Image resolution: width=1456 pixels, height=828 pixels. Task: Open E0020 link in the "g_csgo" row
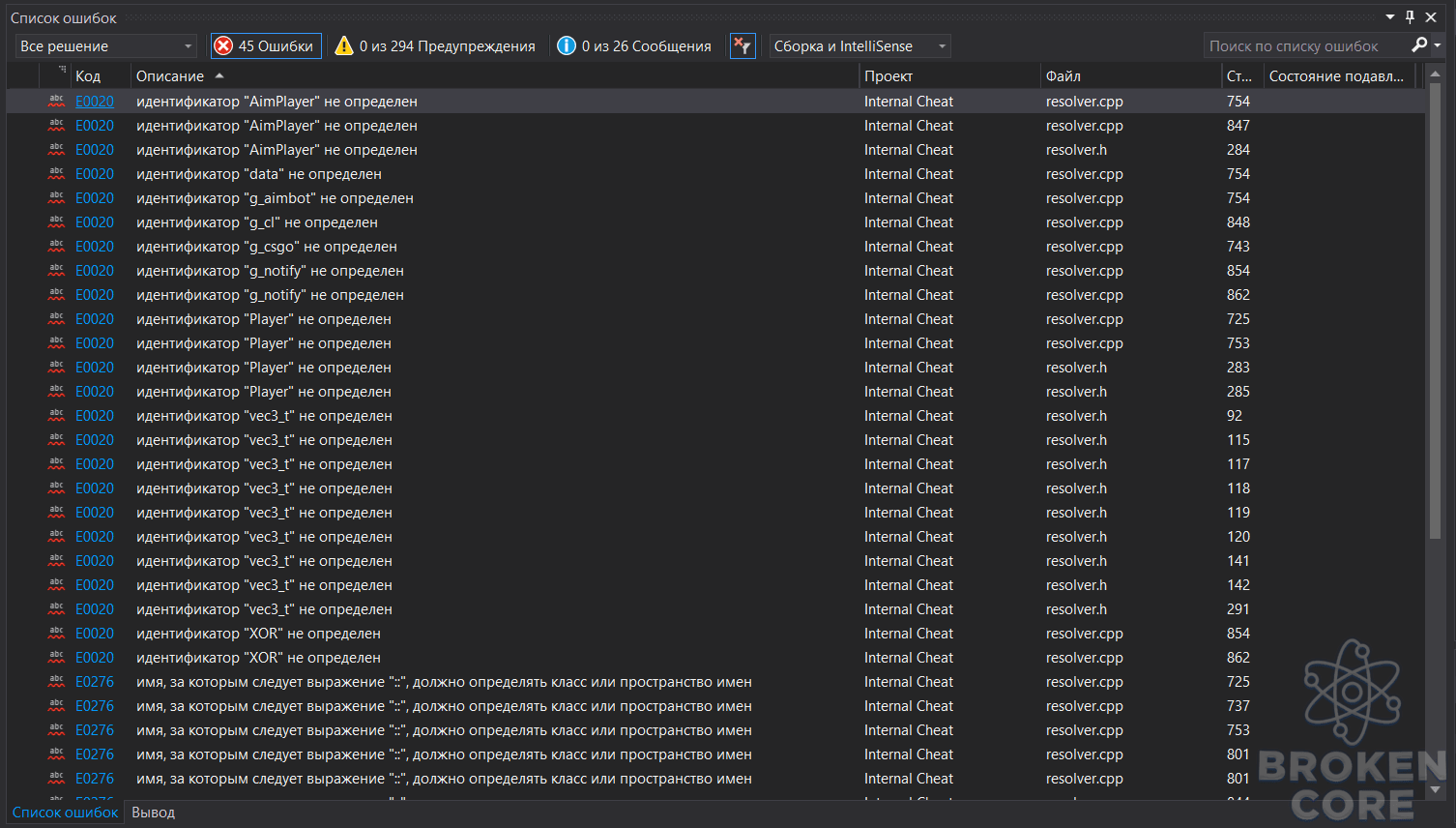[95, 247]
